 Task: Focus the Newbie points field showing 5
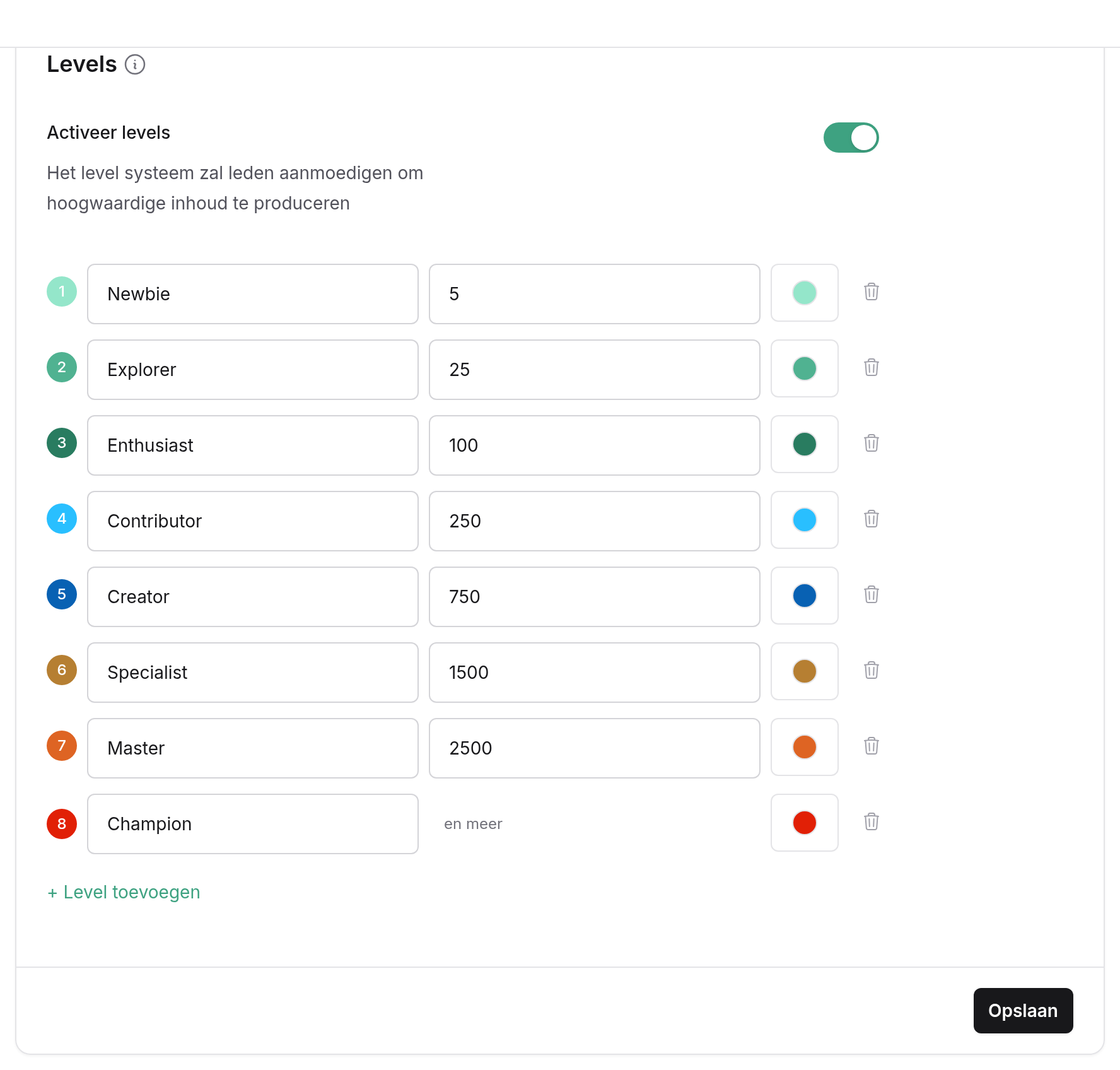tap(595, 294)
